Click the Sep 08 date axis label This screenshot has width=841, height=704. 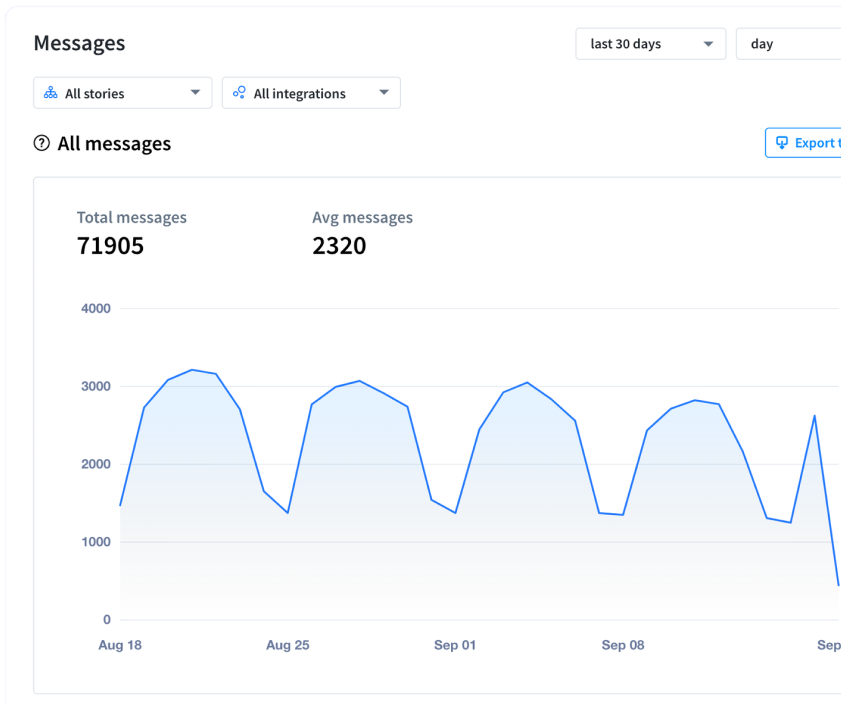pyautogui.click(x=623, y=645)
